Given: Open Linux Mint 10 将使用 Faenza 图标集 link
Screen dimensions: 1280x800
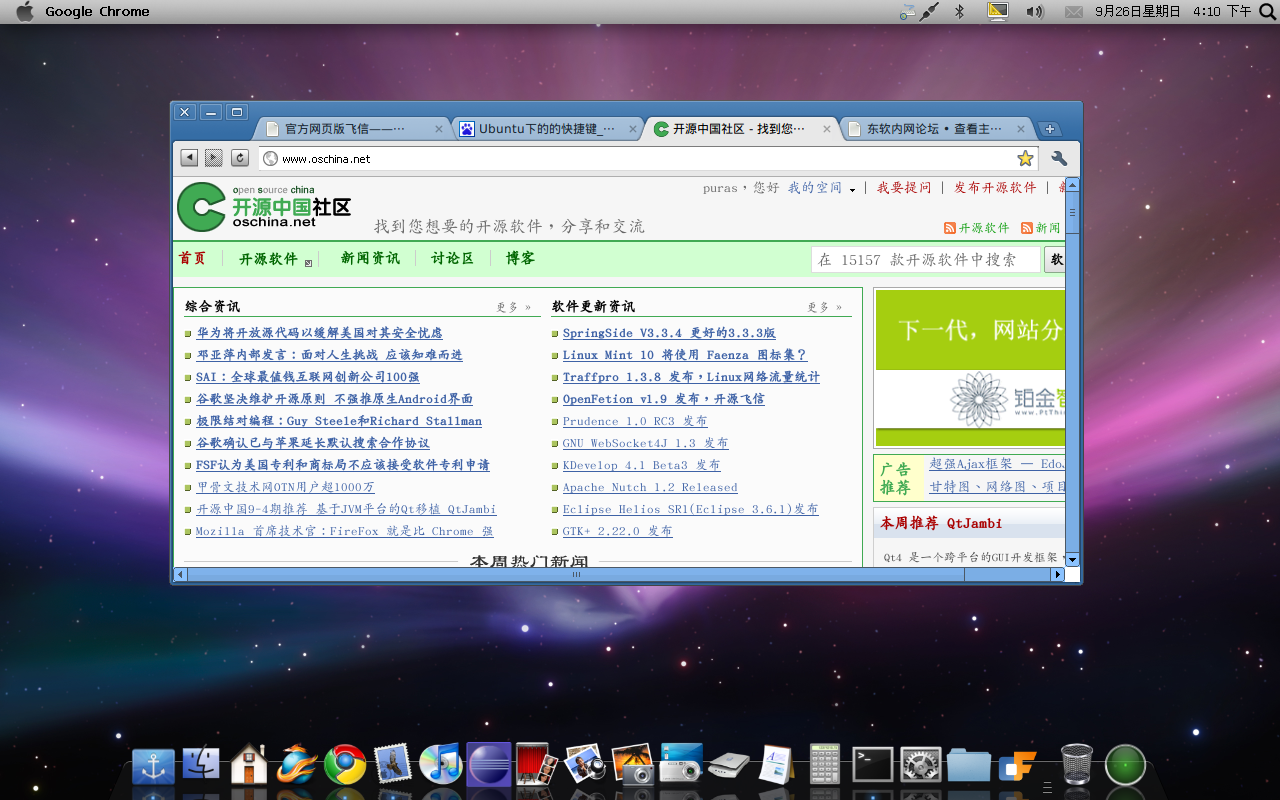Looking at the screenshot, I should (x=685, y=355).
